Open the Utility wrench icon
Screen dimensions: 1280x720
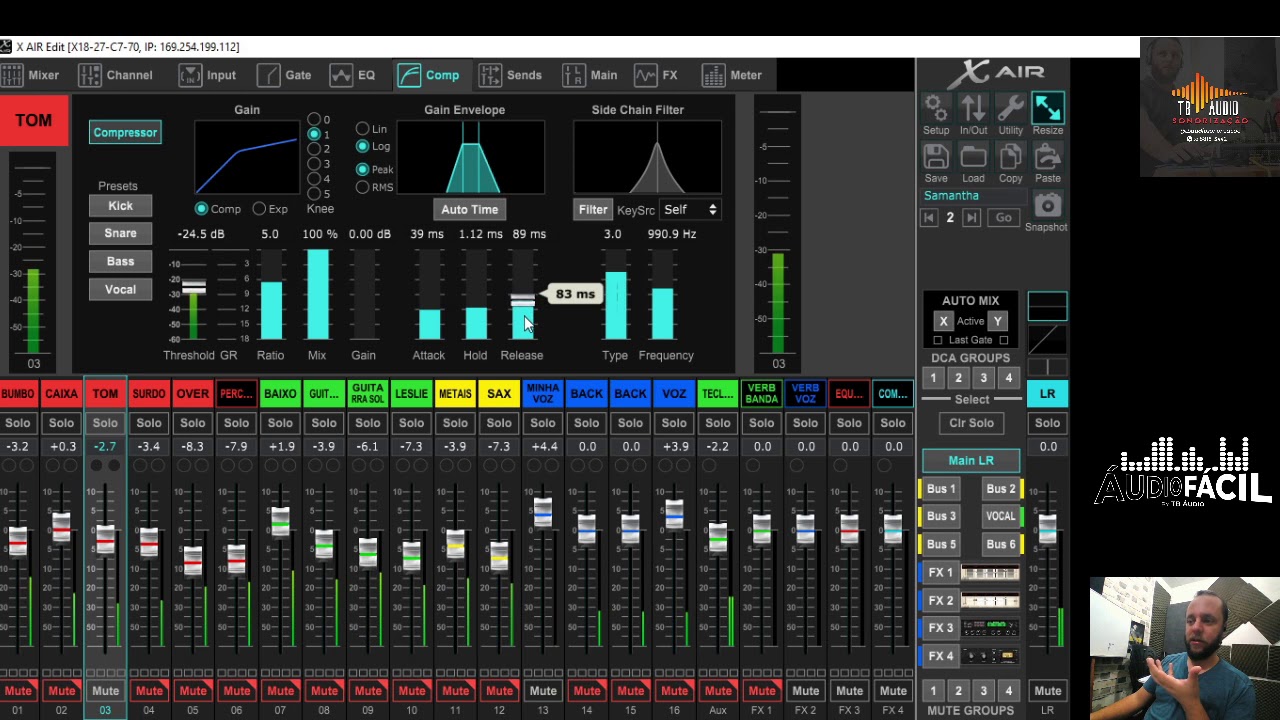click(x=1010, y=108)
